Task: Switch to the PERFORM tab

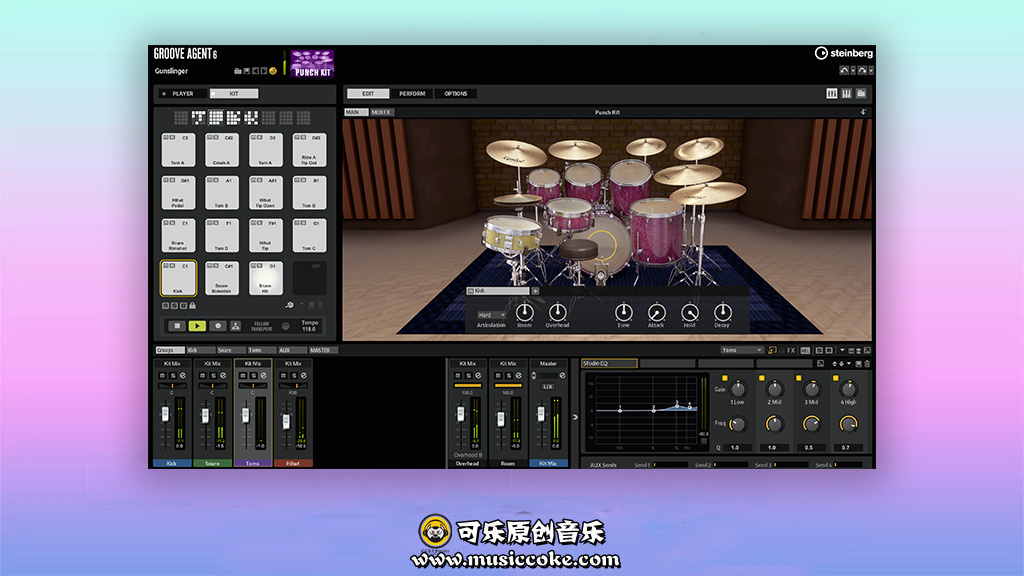Action: 412,94
